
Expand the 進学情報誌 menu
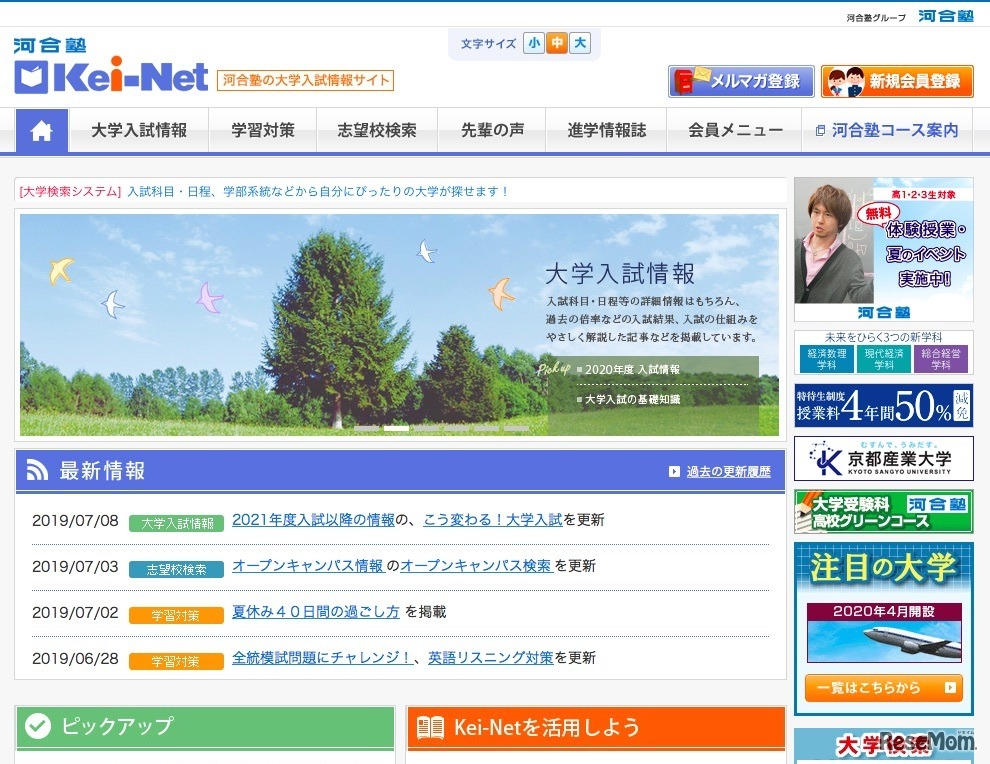point(606,129)
